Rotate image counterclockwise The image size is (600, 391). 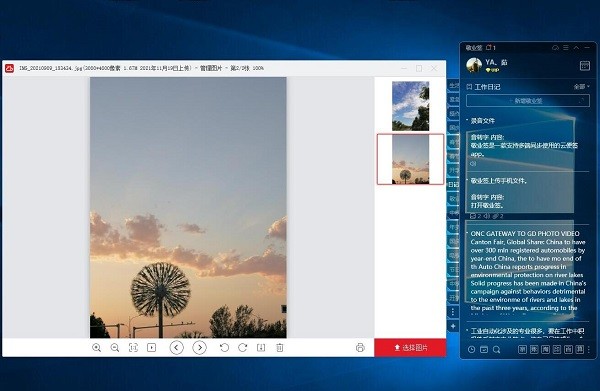point(225,348)
